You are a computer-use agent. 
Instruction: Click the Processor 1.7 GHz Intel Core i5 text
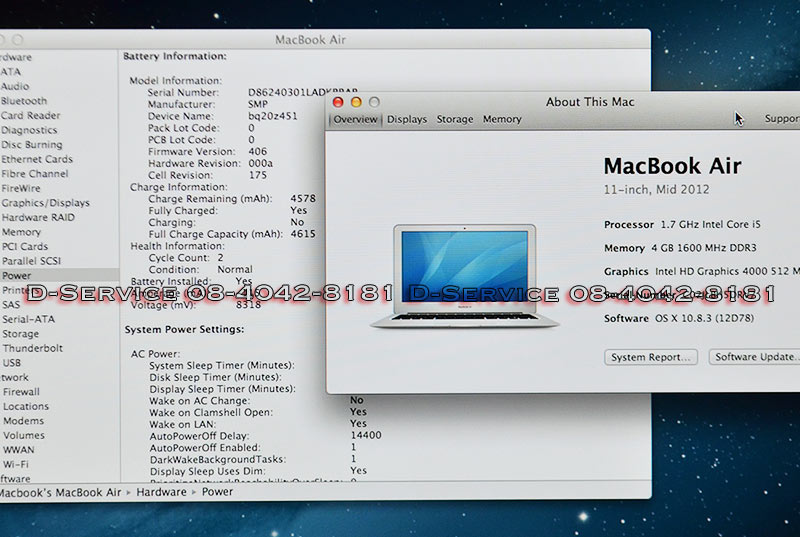point(682,224)
